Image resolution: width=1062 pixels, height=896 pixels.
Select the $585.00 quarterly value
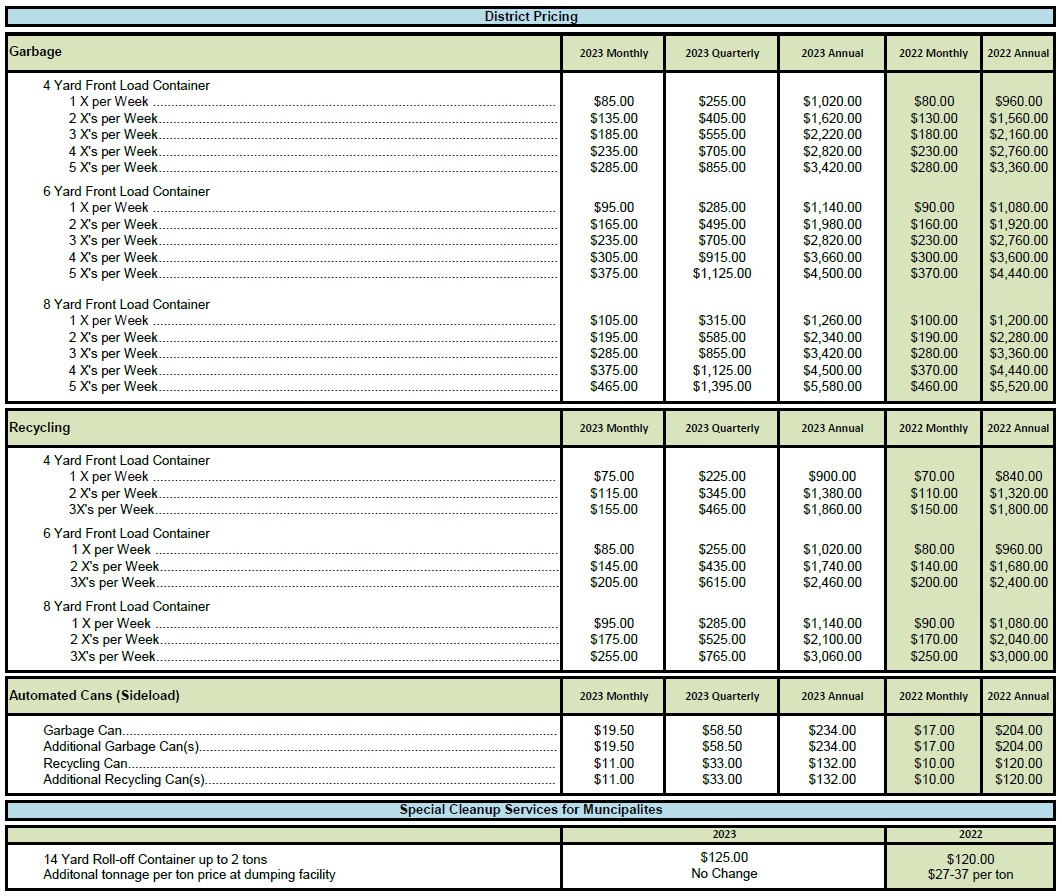point(722,337)
